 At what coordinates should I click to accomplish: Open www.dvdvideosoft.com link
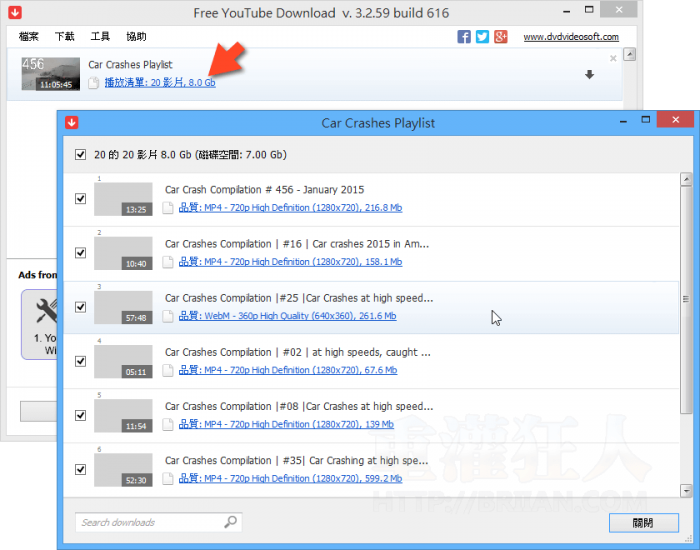point(571,37)
